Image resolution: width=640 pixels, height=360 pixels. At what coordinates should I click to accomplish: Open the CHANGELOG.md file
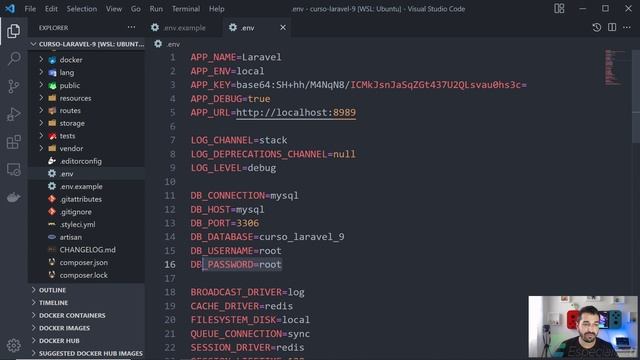[87, 249]
